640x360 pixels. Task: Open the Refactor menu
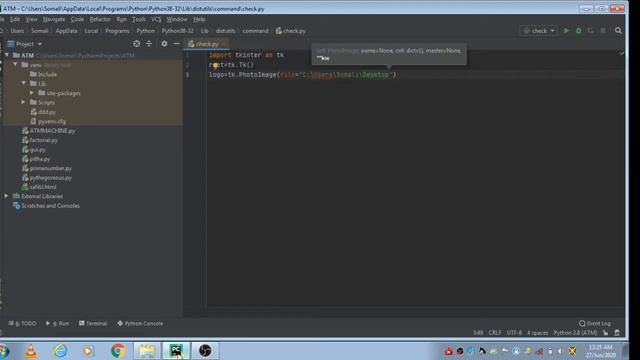tap(100, 19)
